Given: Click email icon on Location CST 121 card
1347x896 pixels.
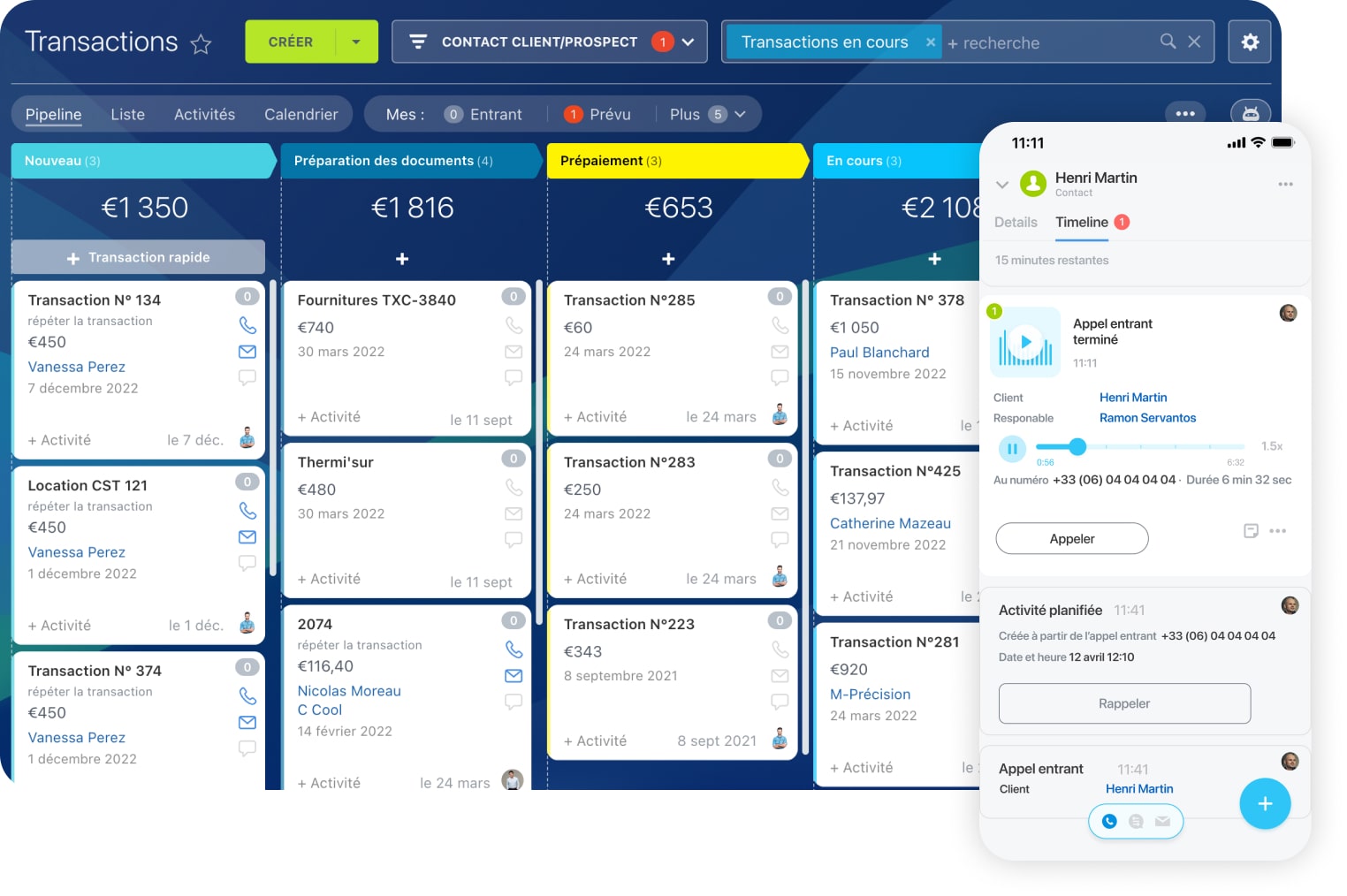Looking at the screenshot, I should pos(247,537).
